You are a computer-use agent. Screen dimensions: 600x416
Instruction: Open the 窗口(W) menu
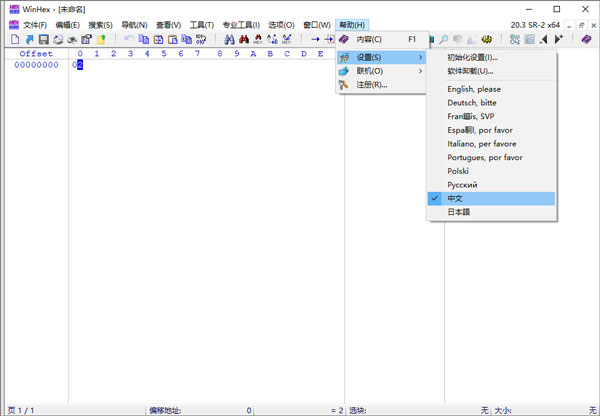click(x=317, y=25)
